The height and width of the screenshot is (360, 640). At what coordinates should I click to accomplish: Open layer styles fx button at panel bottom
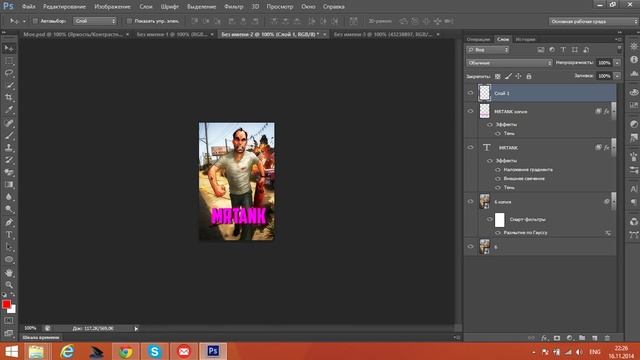[544, 338]
